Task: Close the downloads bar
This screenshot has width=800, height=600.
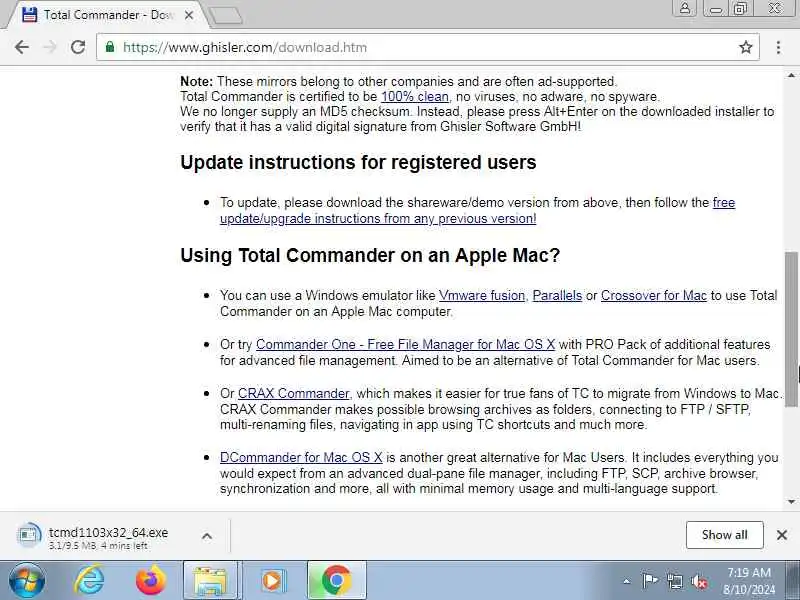Action: (782, 535)
